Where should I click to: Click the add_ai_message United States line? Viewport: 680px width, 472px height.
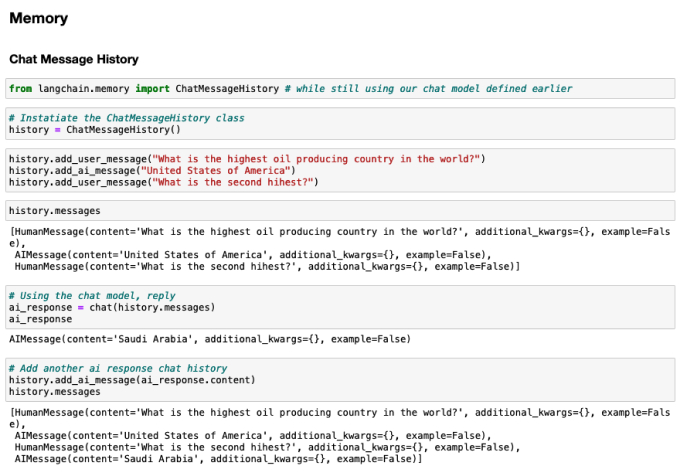(152, 170)
